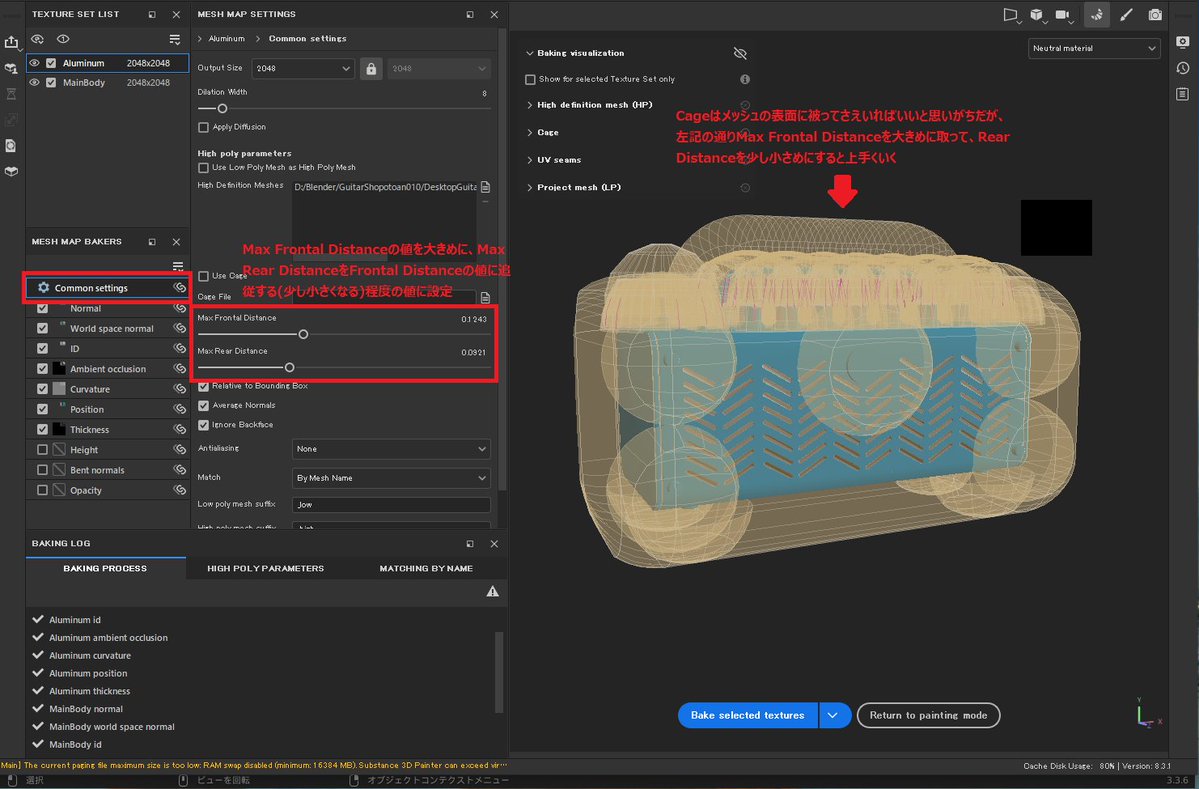Screen dimensions: 1199x789
Task: Enable the Height baker checkbox
Action: (x=43, y=450)
